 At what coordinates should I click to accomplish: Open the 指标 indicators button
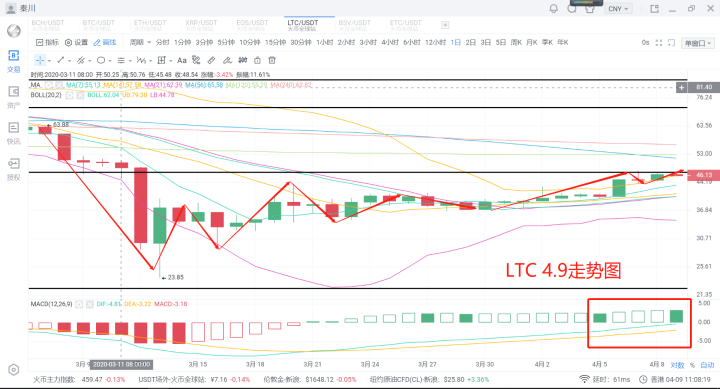[x=47, y=42]
